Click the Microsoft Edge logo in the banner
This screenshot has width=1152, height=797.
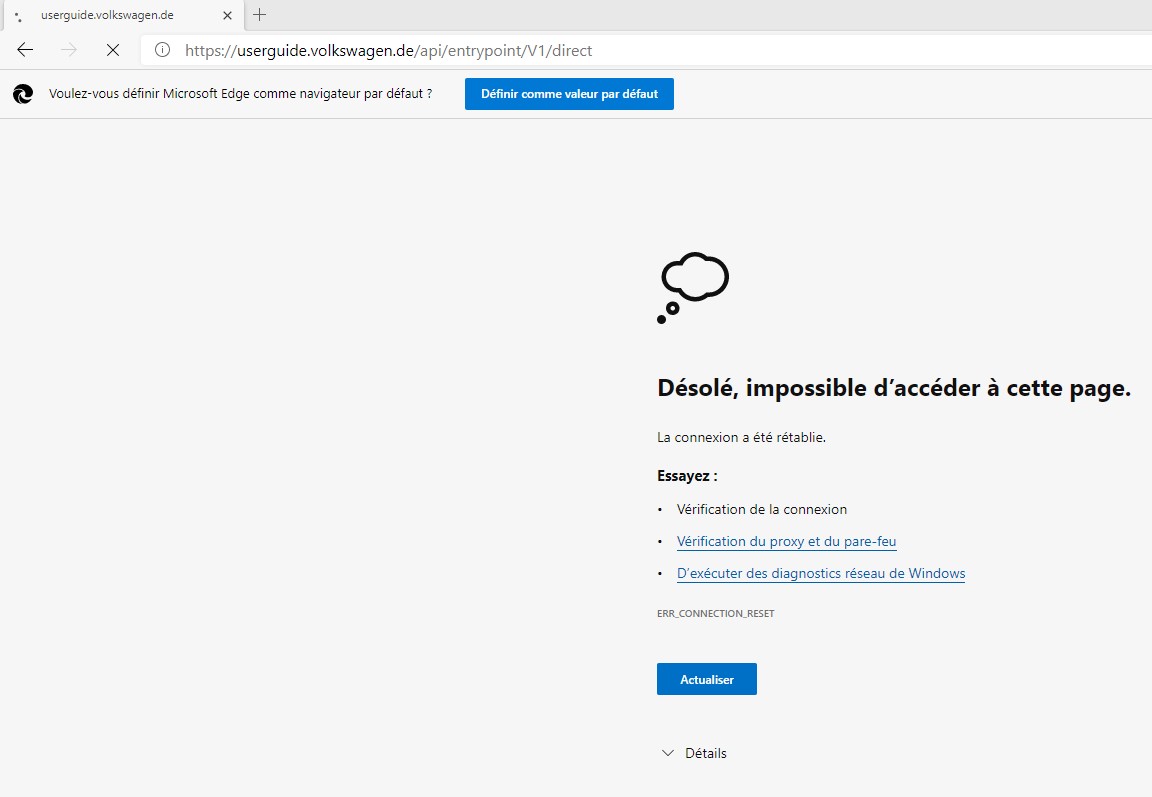[x=23, y=93]
